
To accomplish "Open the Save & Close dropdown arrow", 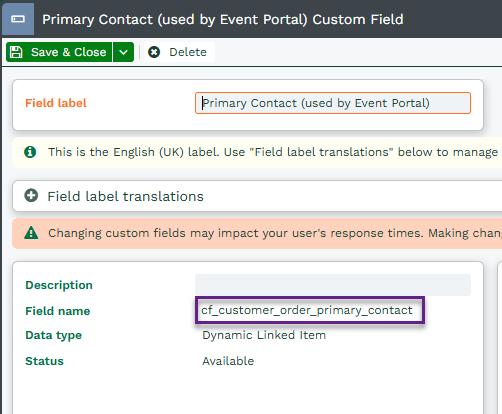I will [123, 52].
